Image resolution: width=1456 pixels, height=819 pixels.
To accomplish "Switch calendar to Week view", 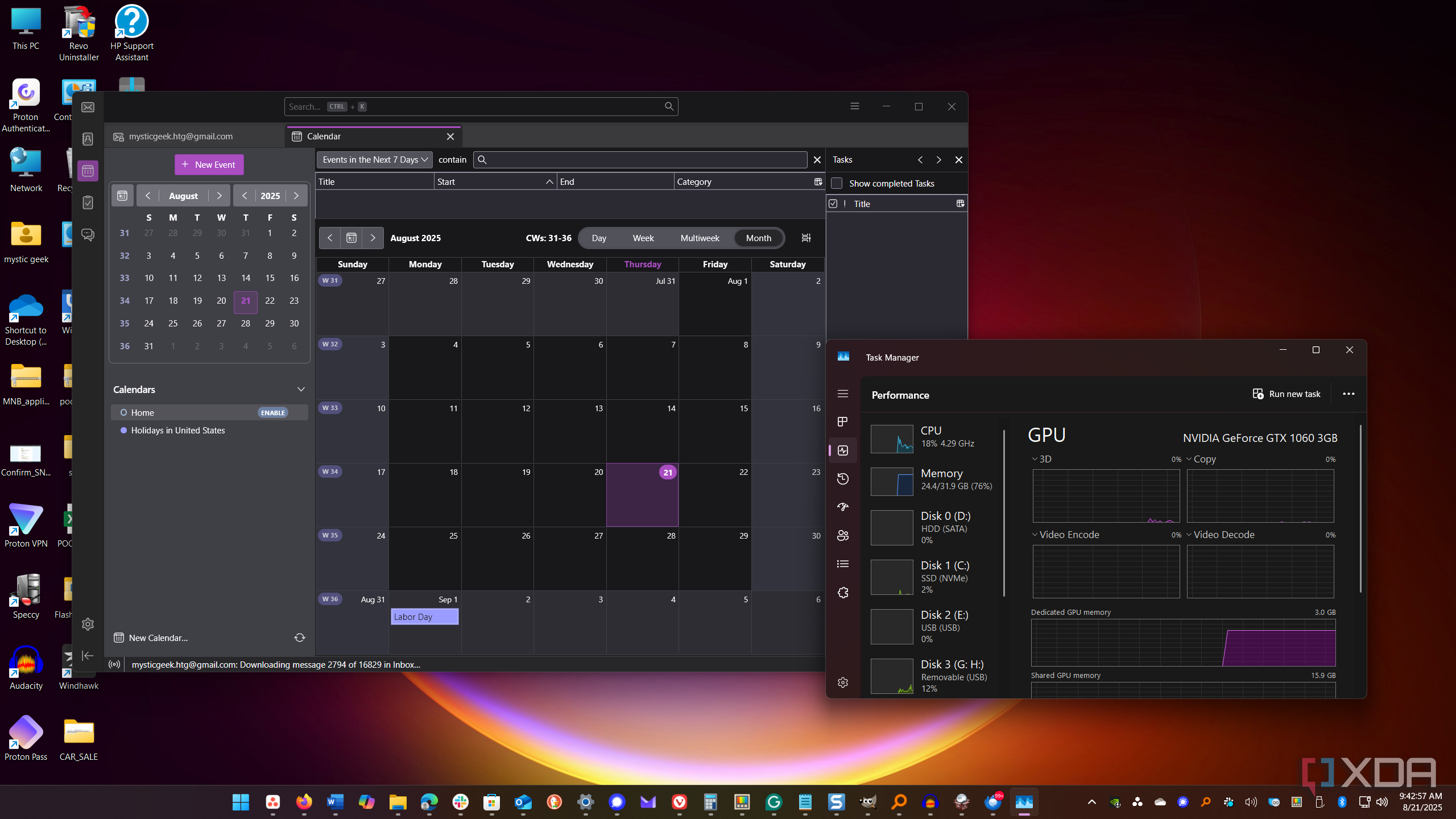I will point(643,238).
